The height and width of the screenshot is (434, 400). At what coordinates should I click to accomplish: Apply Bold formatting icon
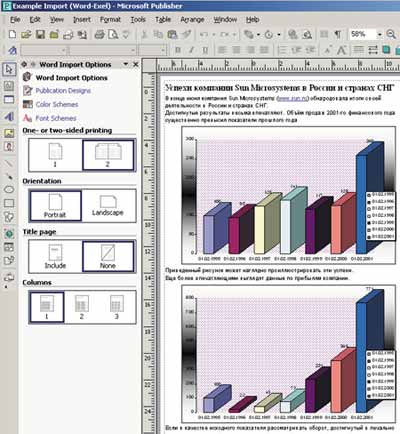178,50
